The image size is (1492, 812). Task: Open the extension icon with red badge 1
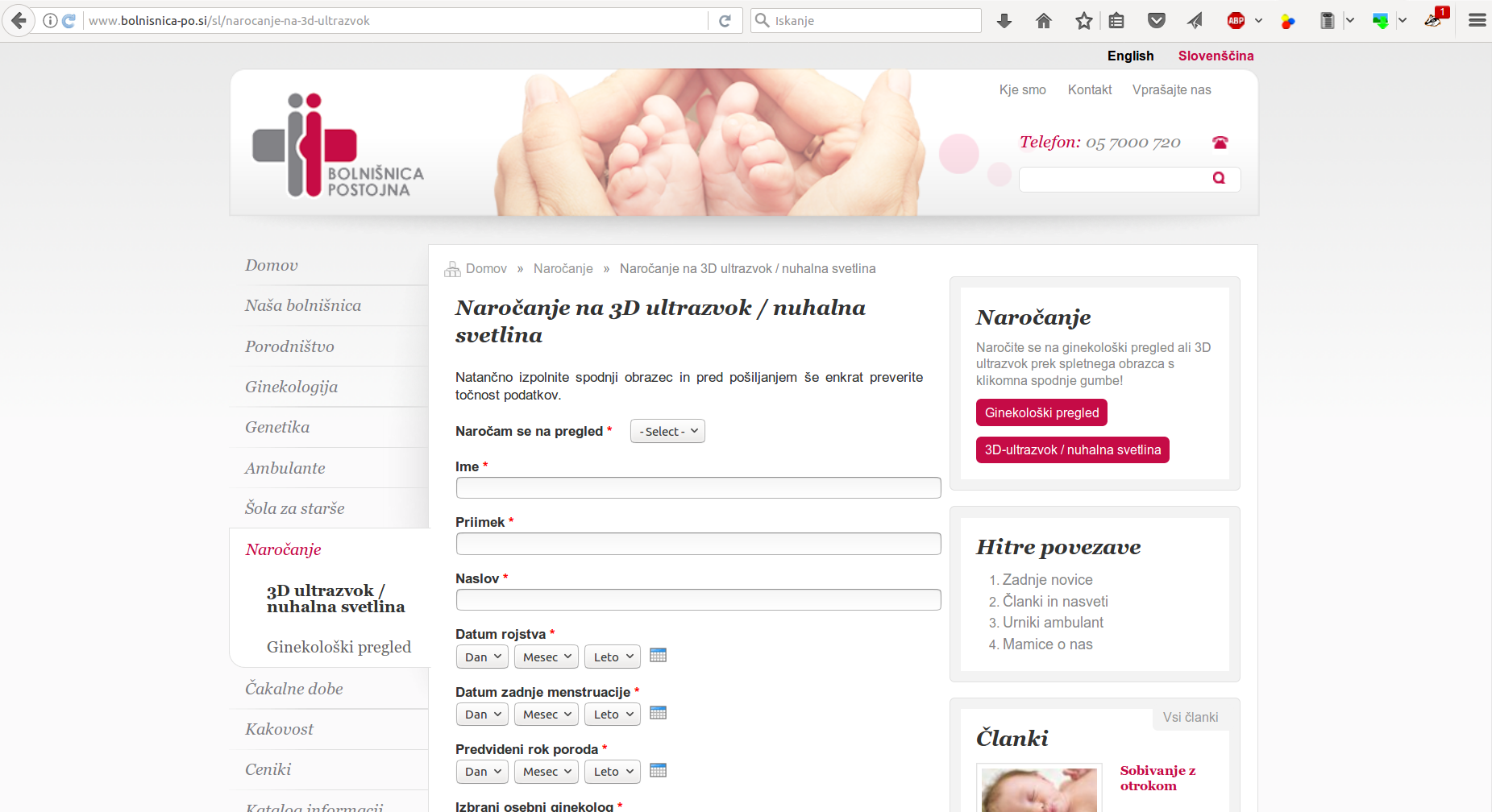coord(1436,19)
